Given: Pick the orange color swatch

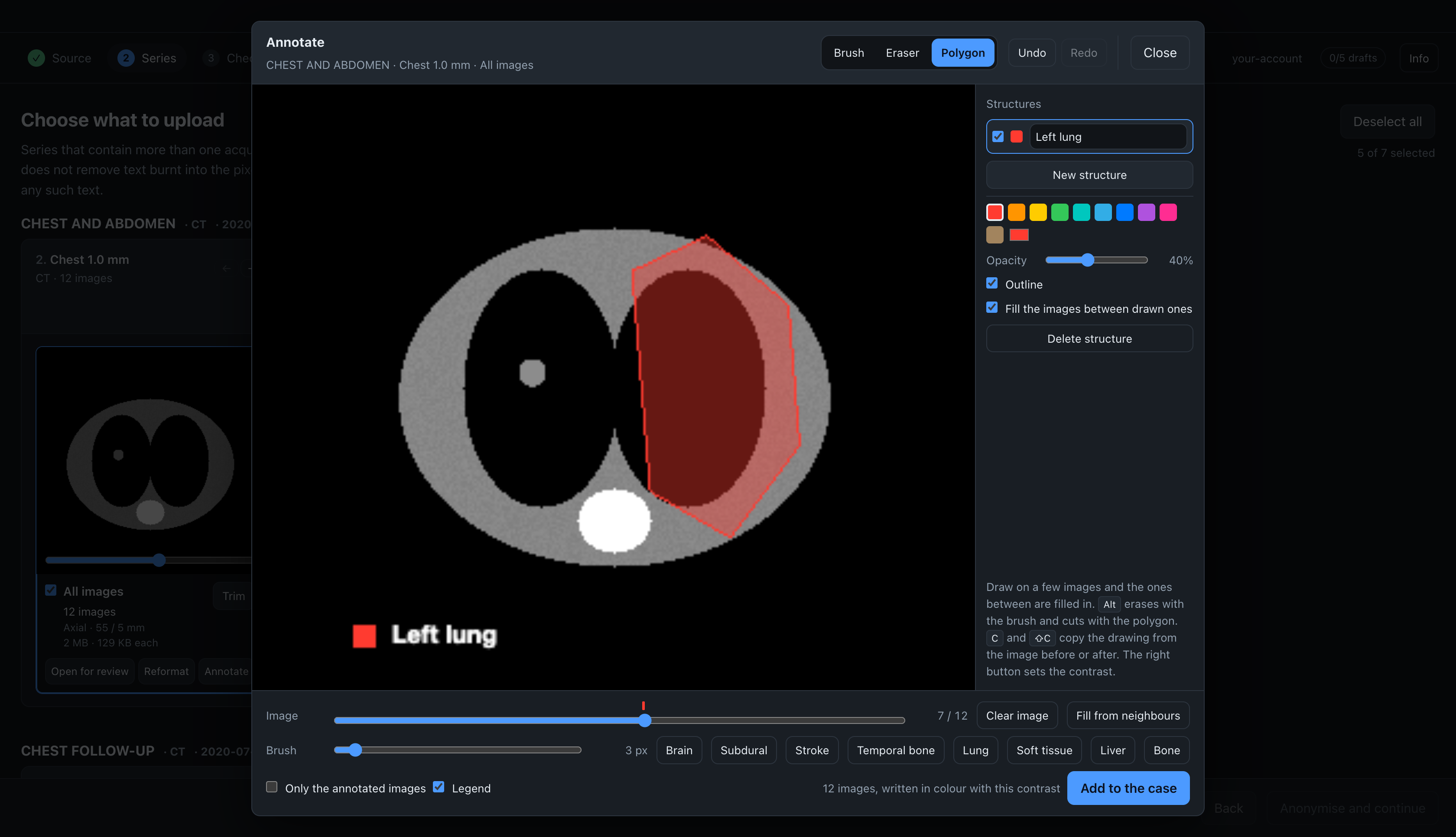Looking at the screenshot, I should coord(1016,213).
